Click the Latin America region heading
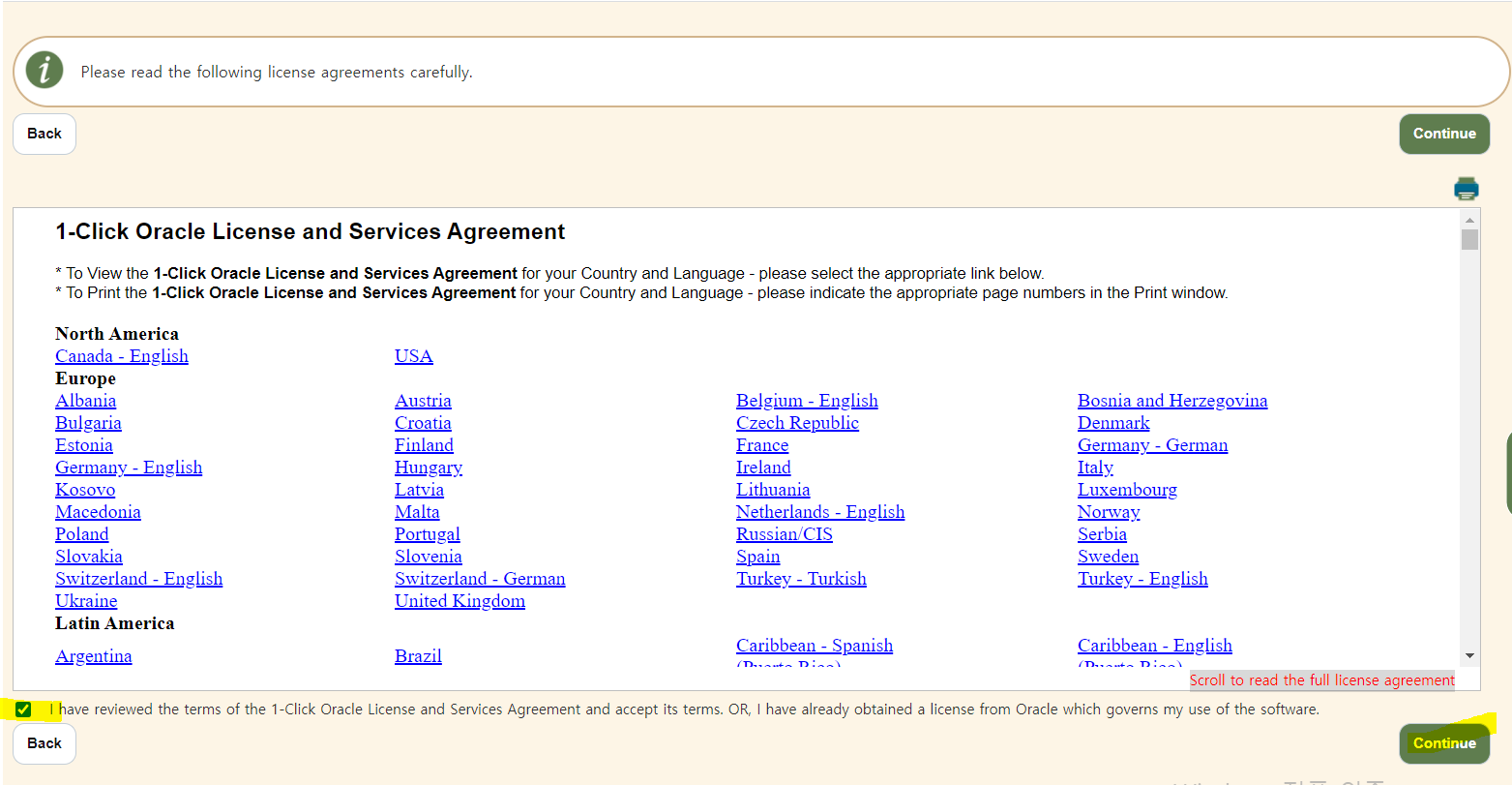Viewport: 1512px width, 785px height. click(x=115, y=623)
